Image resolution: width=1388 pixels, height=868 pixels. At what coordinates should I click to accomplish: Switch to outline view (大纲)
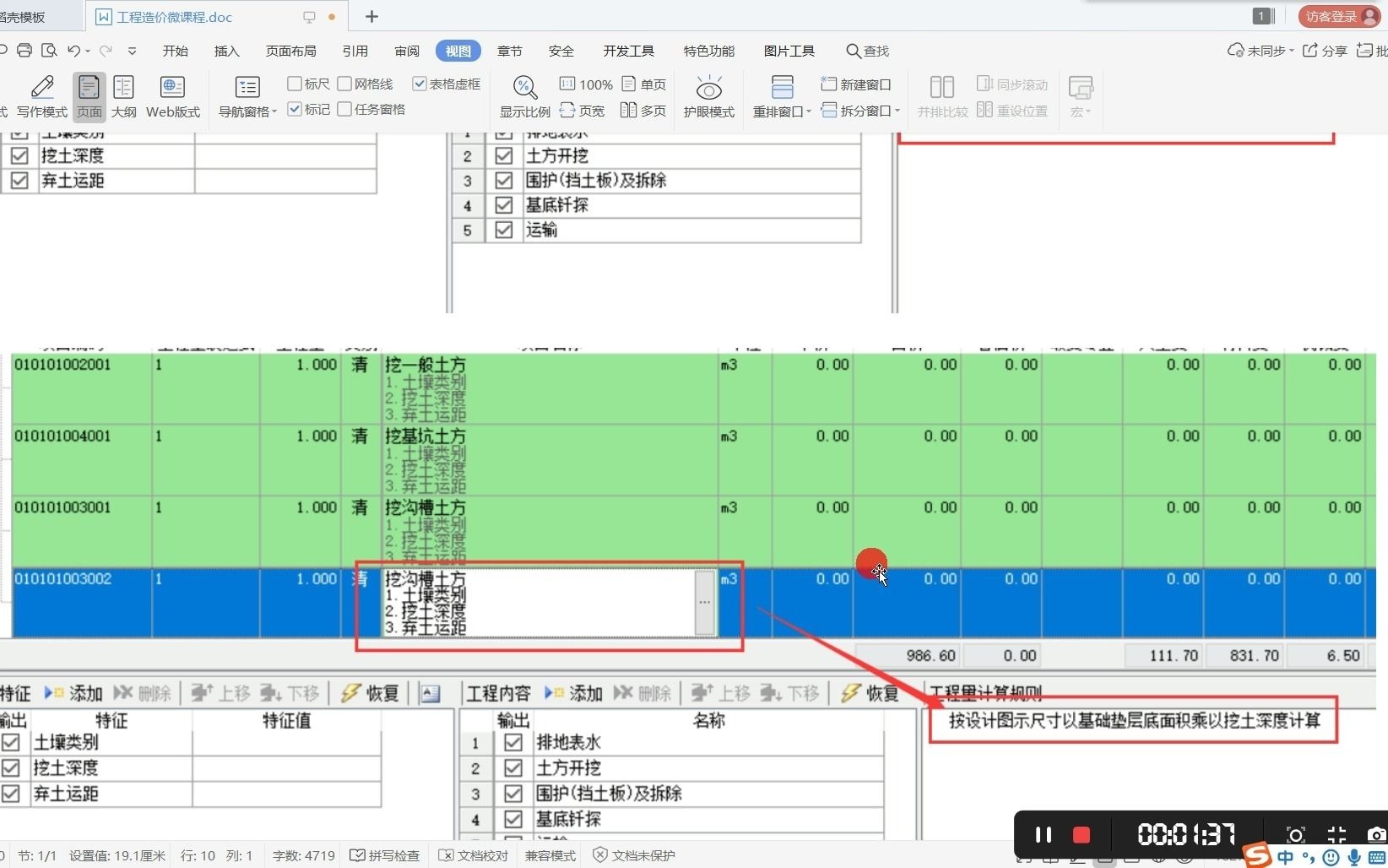tap(123, 96)
